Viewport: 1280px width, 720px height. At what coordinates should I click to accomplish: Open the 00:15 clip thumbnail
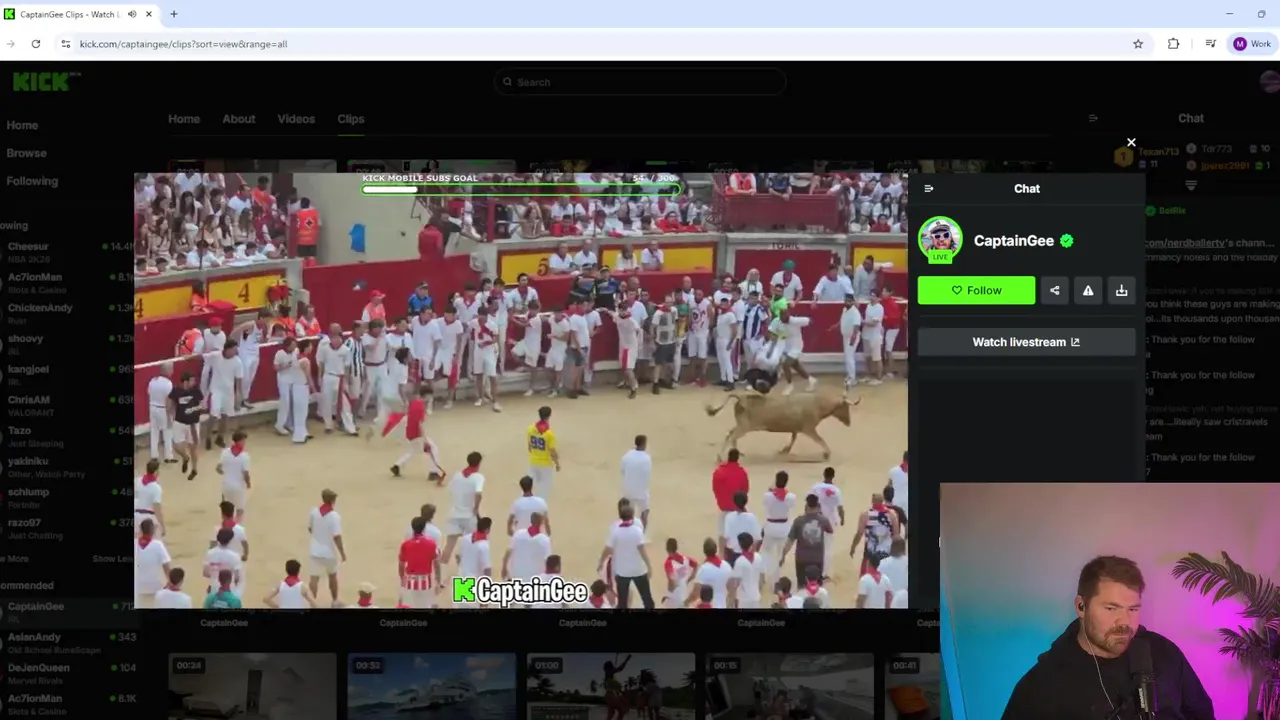point(789,686)
